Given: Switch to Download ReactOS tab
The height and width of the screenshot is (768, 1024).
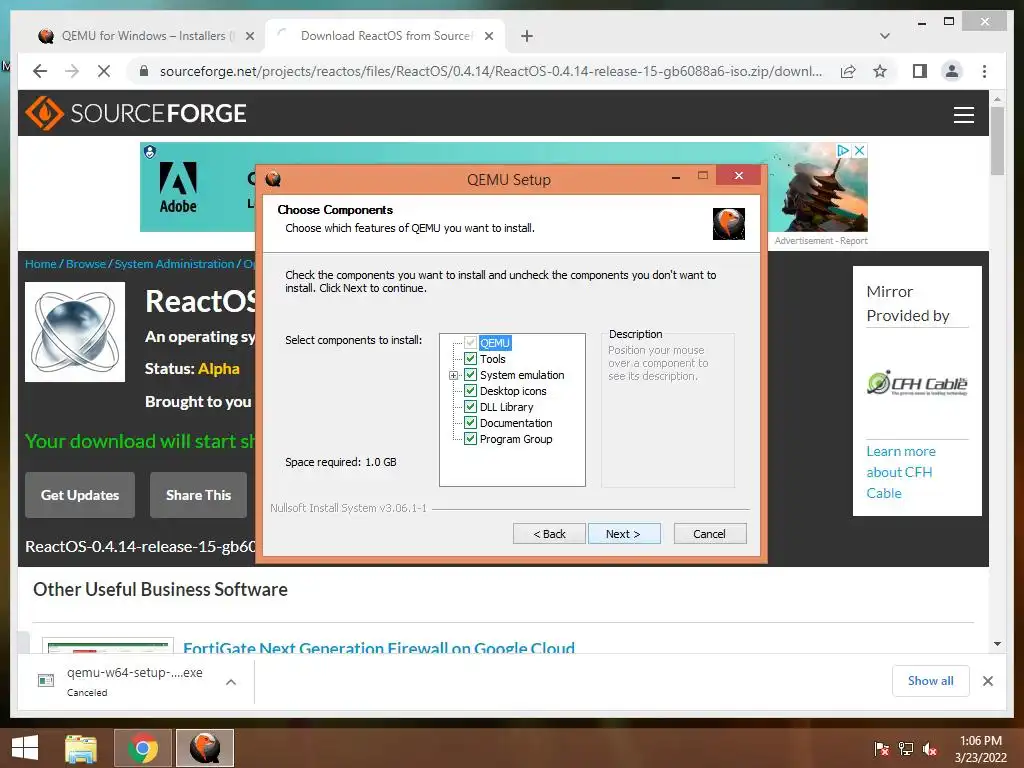Looking at the screenshot, I should [385, 36].
